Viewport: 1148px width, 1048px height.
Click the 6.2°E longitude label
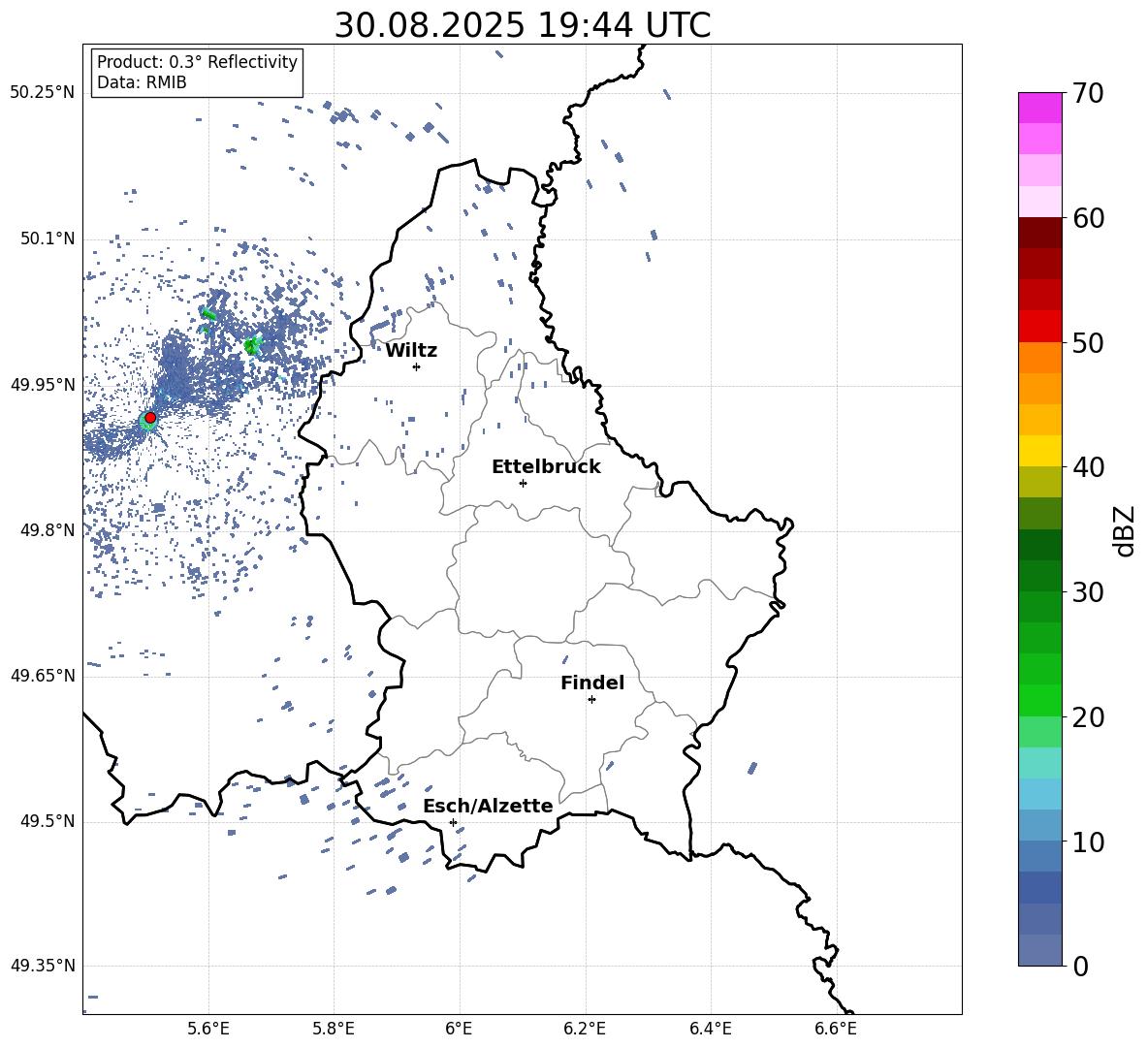pyautogui.click(x=585, y=1029)
